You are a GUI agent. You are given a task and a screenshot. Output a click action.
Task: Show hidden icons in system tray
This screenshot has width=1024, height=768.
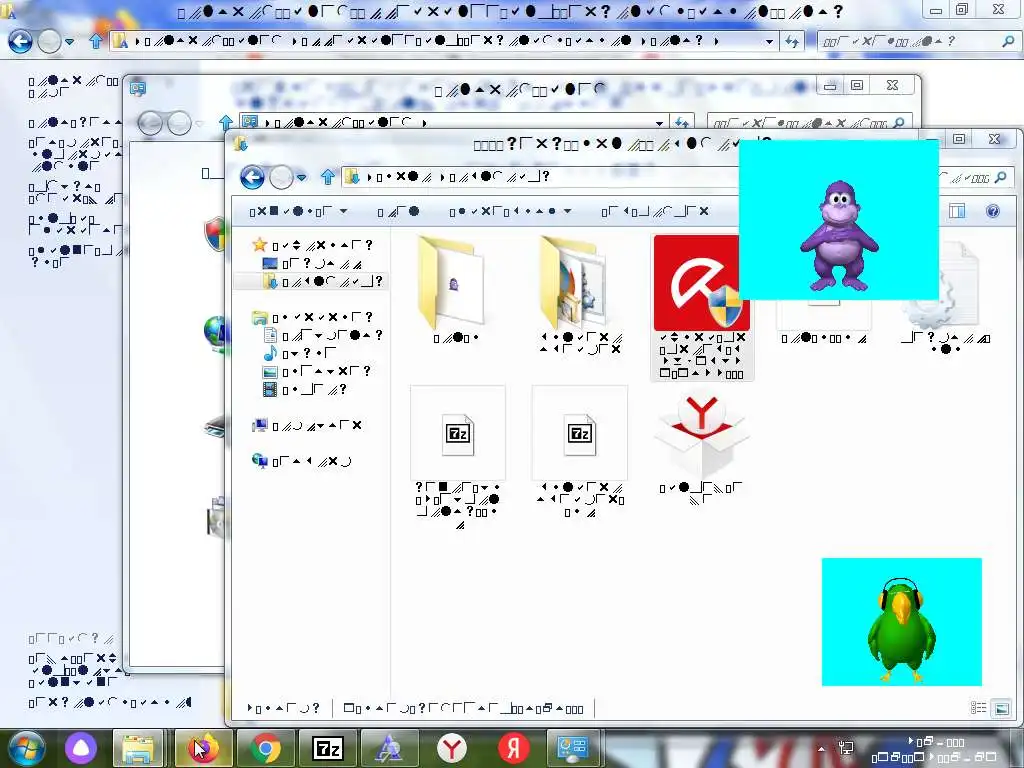821,749
